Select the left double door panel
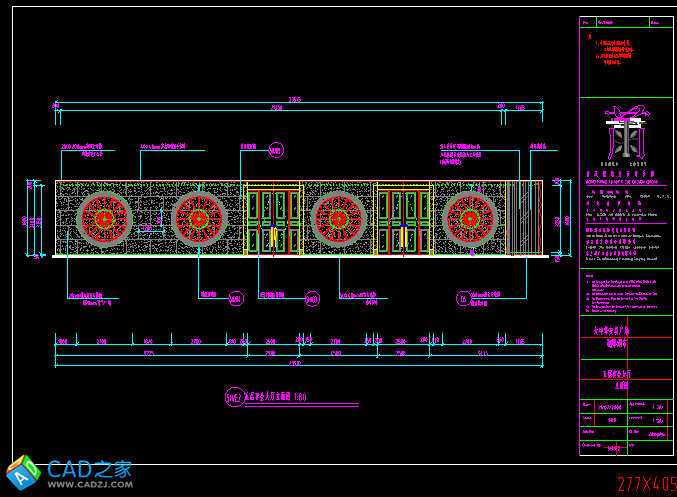The height and width of the screenshot is (497, 677). click(272, 220)
